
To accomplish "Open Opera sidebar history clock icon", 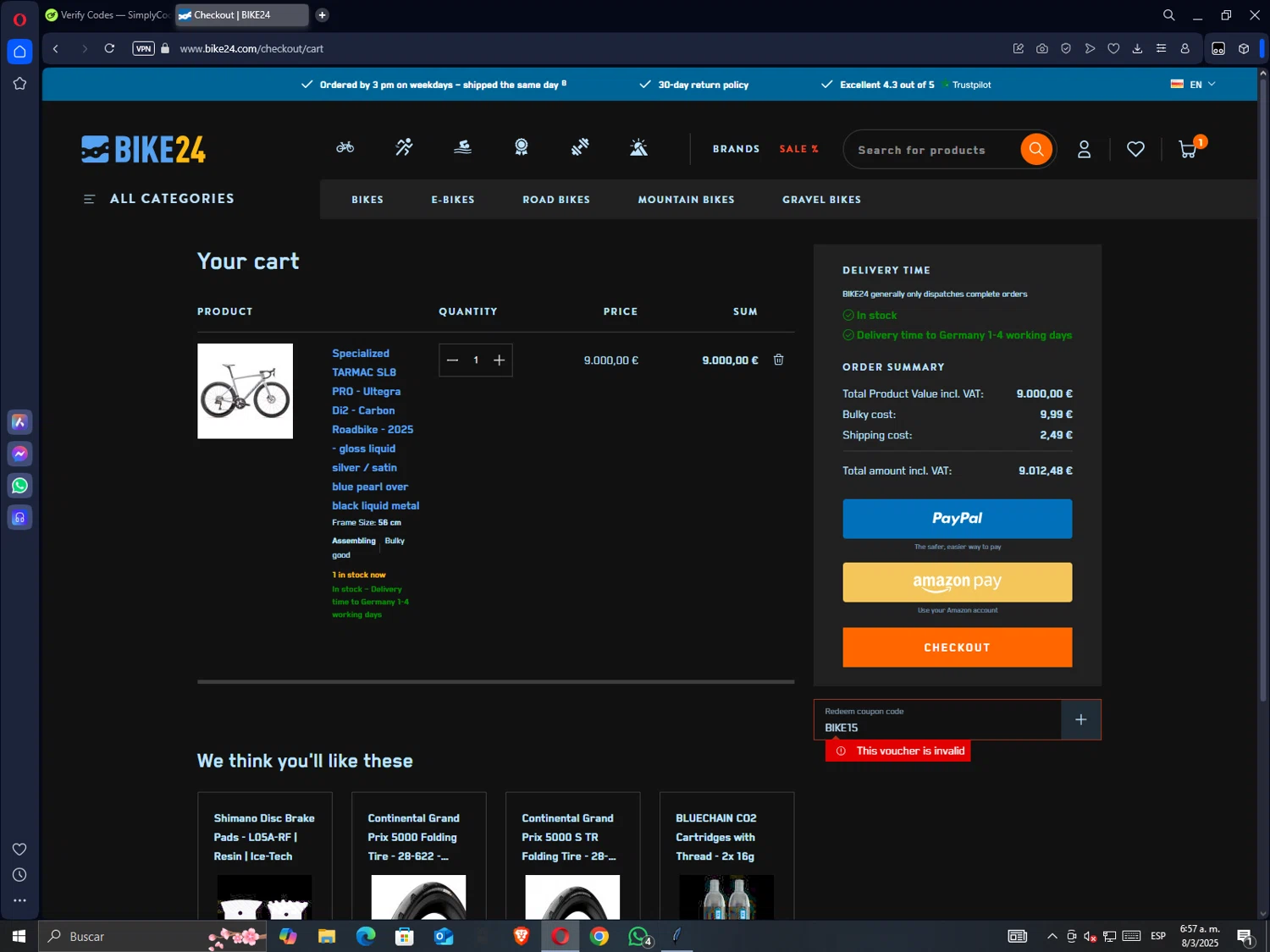I will coord(19,875).
